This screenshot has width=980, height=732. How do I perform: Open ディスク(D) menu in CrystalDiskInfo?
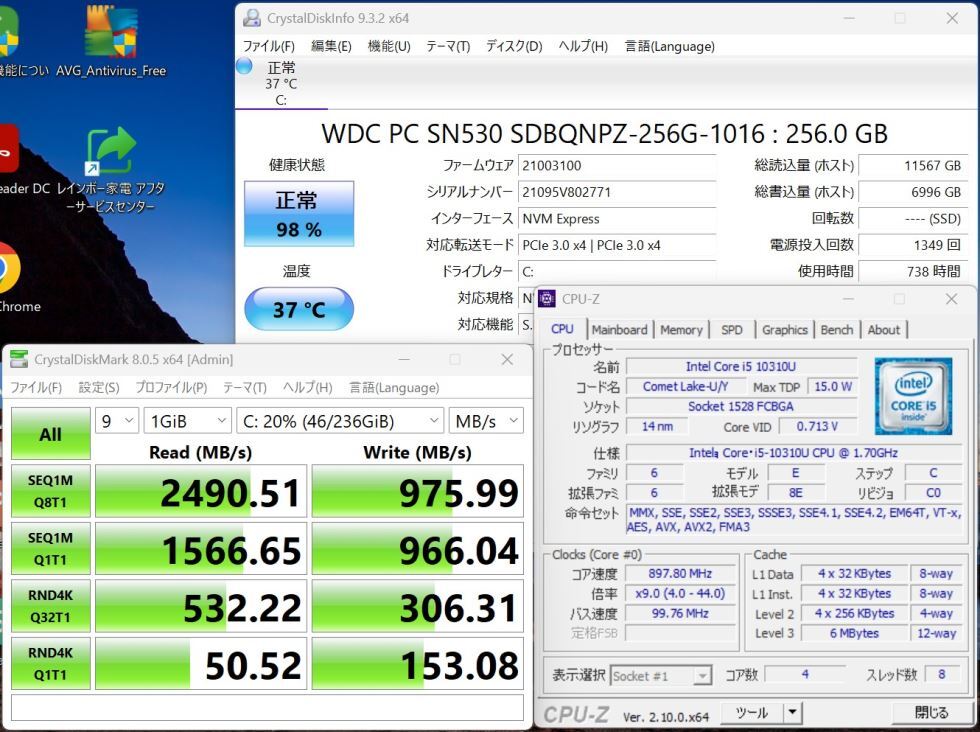coord(514,46)
